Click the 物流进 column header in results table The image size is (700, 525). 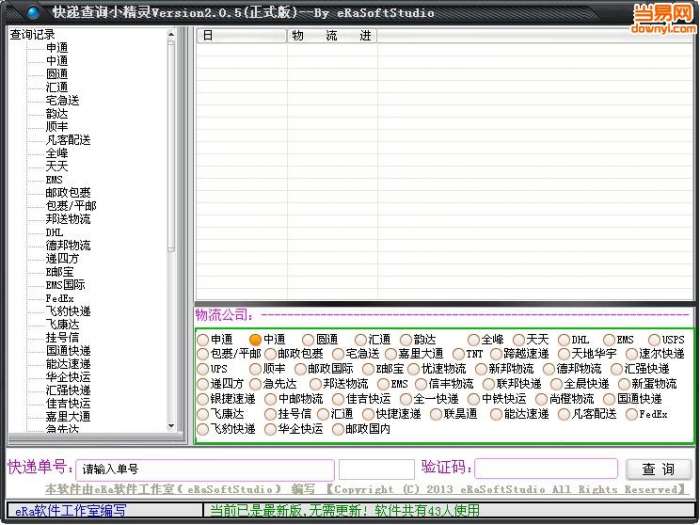point(332,36)
